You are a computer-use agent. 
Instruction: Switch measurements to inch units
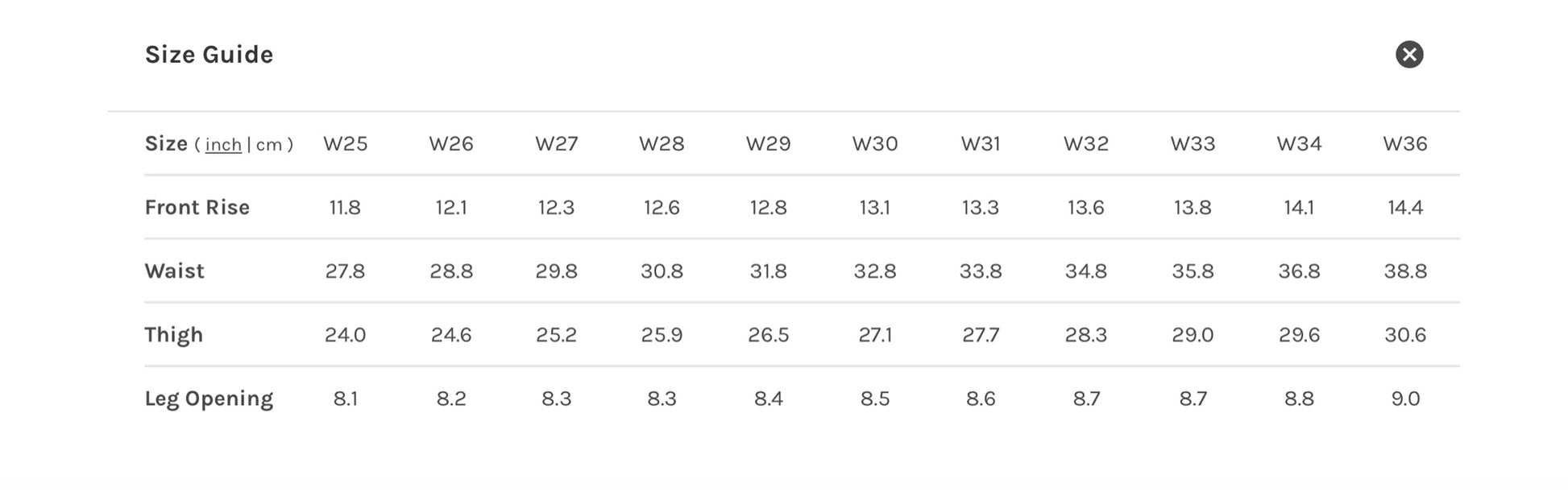[x=223, y=145]
